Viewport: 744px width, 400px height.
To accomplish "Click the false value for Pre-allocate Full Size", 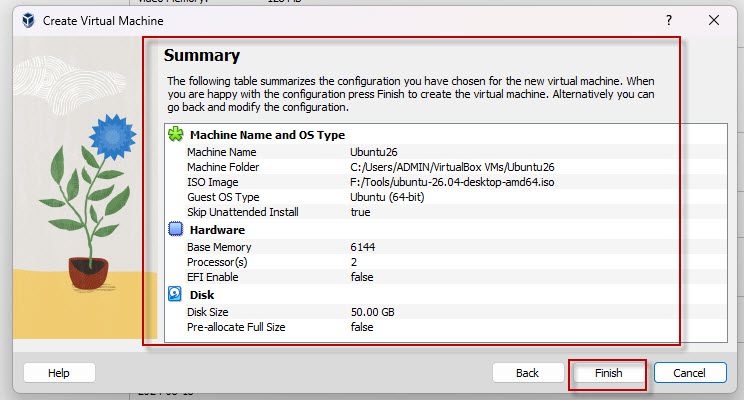I will coord(362,327).
